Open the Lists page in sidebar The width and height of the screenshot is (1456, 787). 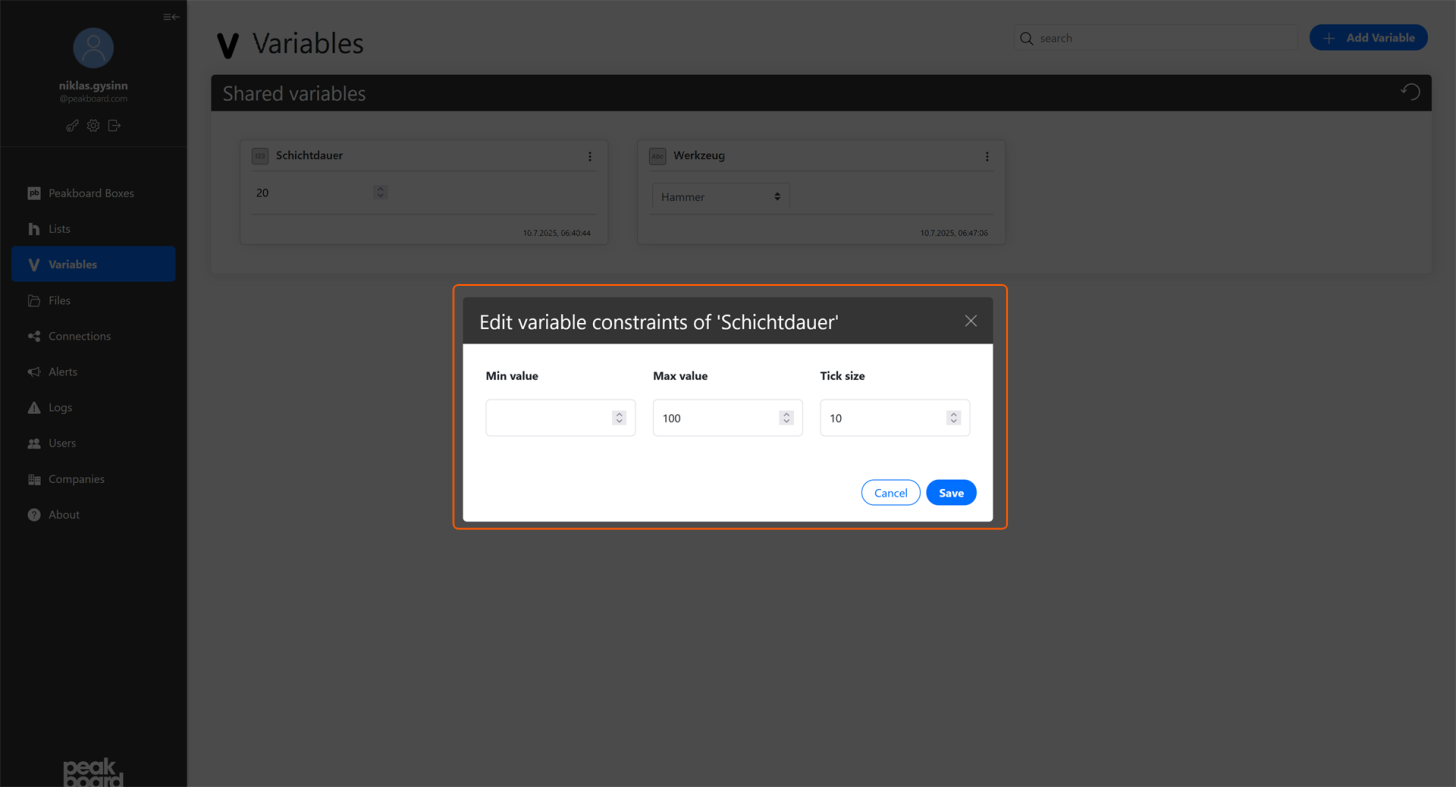(x=59, y=229)
